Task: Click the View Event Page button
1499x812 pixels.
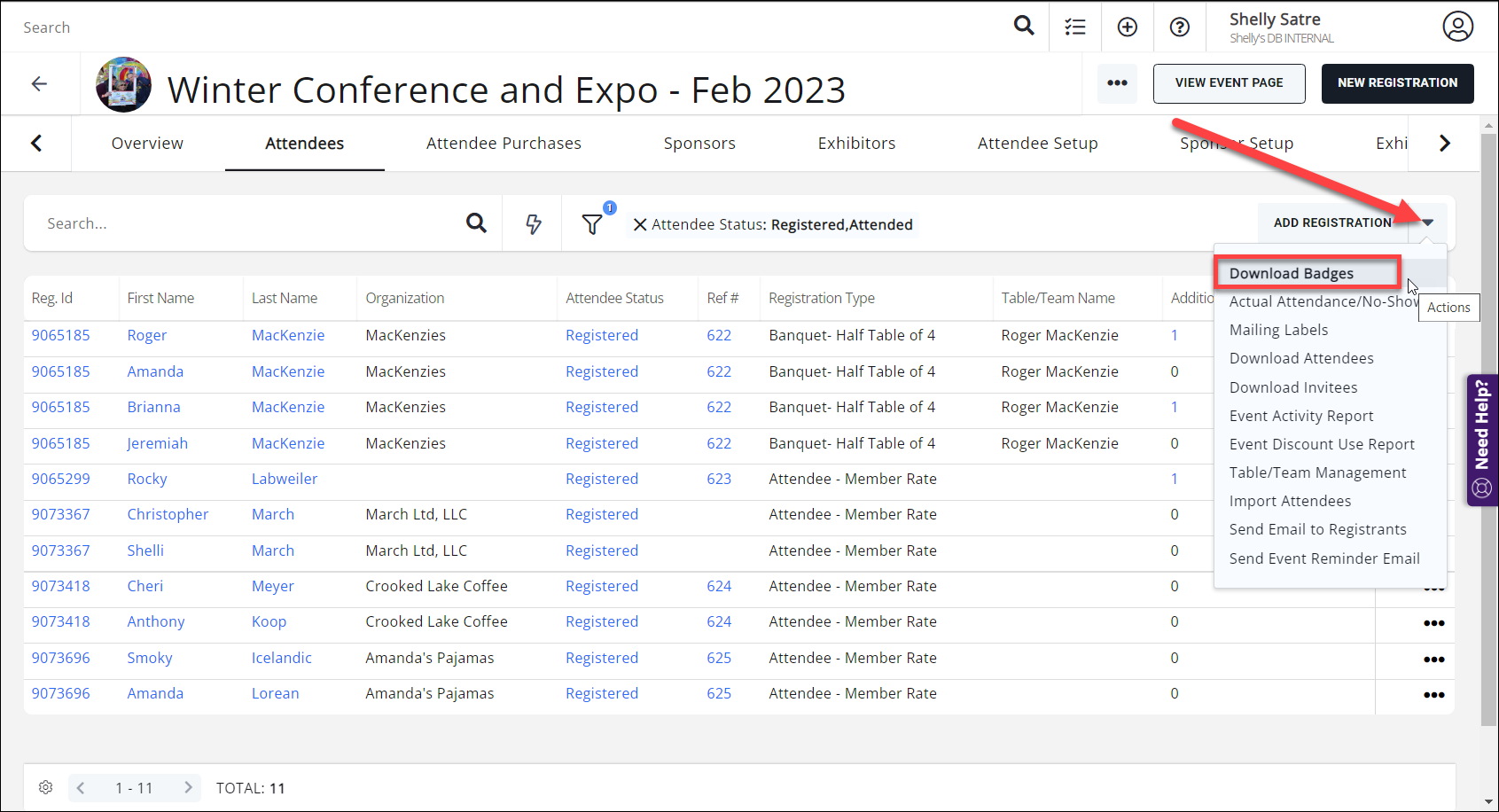Action: [1229, 83]
